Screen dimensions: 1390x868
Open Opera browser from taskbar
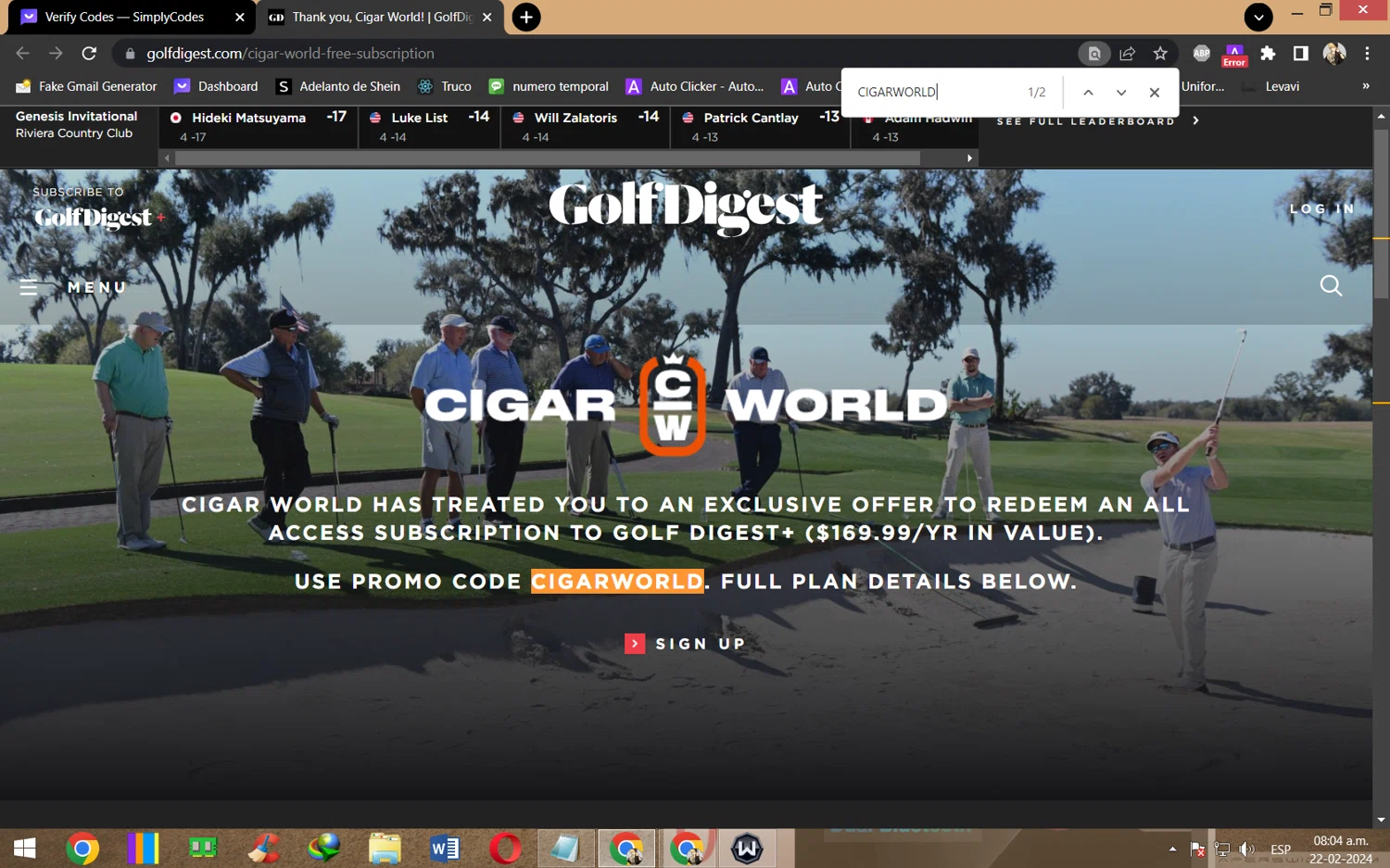point(505,848)
